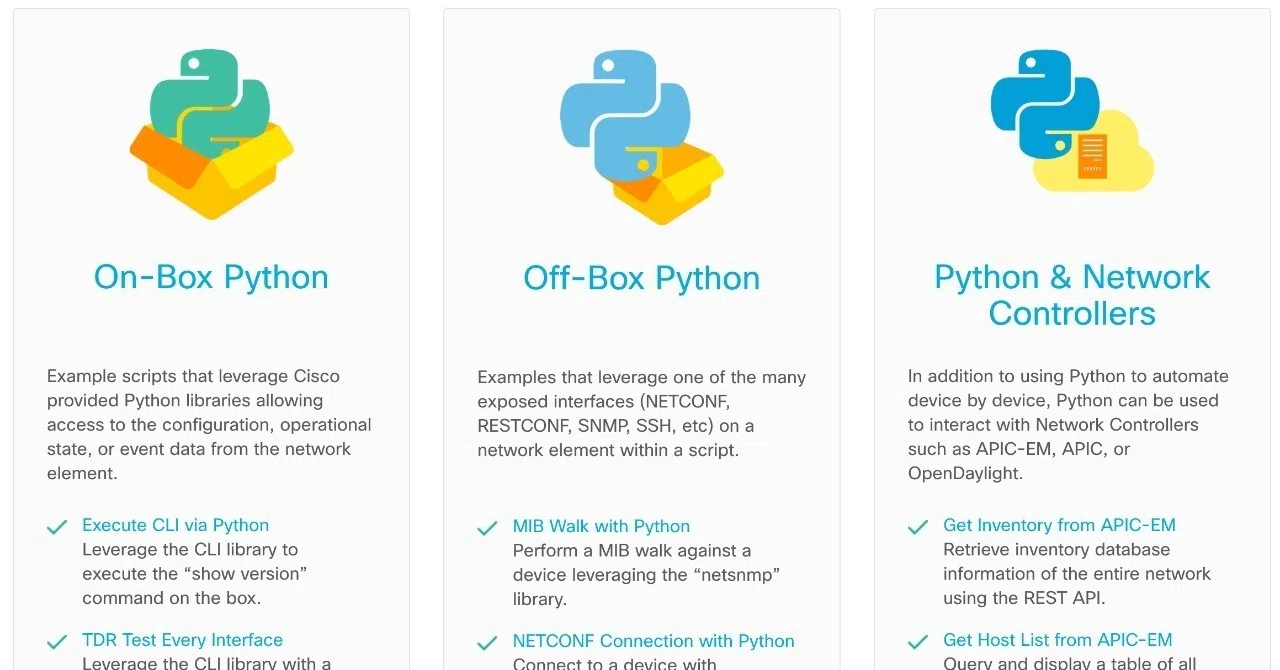Click checkmark beside TDR Test Every Interface
Viewport: 1280px width, 670px height.
click(57, 642)
